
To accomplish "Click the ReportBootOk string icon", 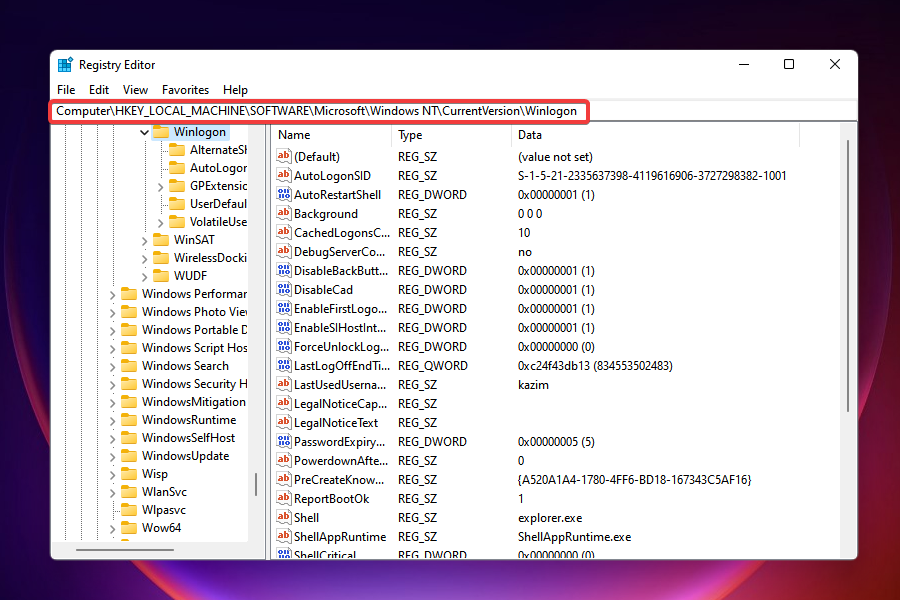I will click(284, 498).
